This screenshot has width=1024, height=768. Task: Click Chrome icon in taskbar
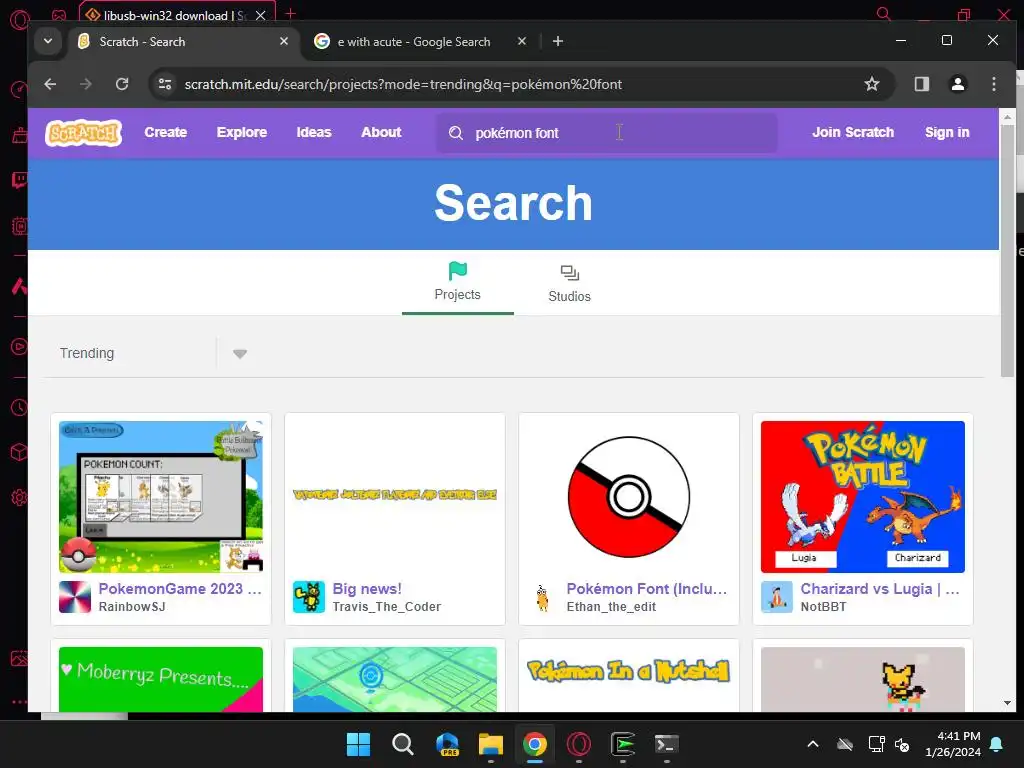tap(535, 744)
